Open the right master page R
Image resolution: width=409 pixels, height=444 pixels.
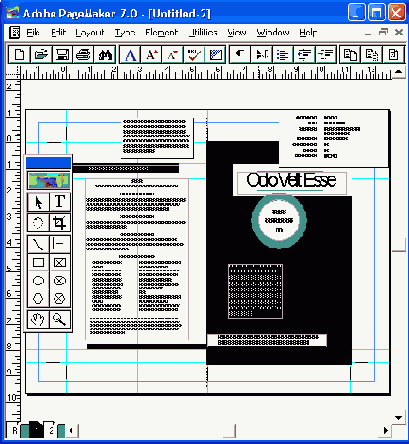coord(14,430)
